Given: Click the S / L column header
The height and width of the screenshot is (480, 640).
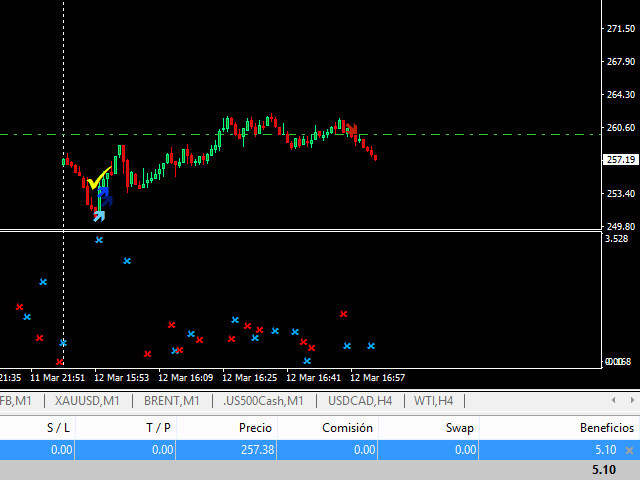Looking at the screenshot, I should point(58,428).
